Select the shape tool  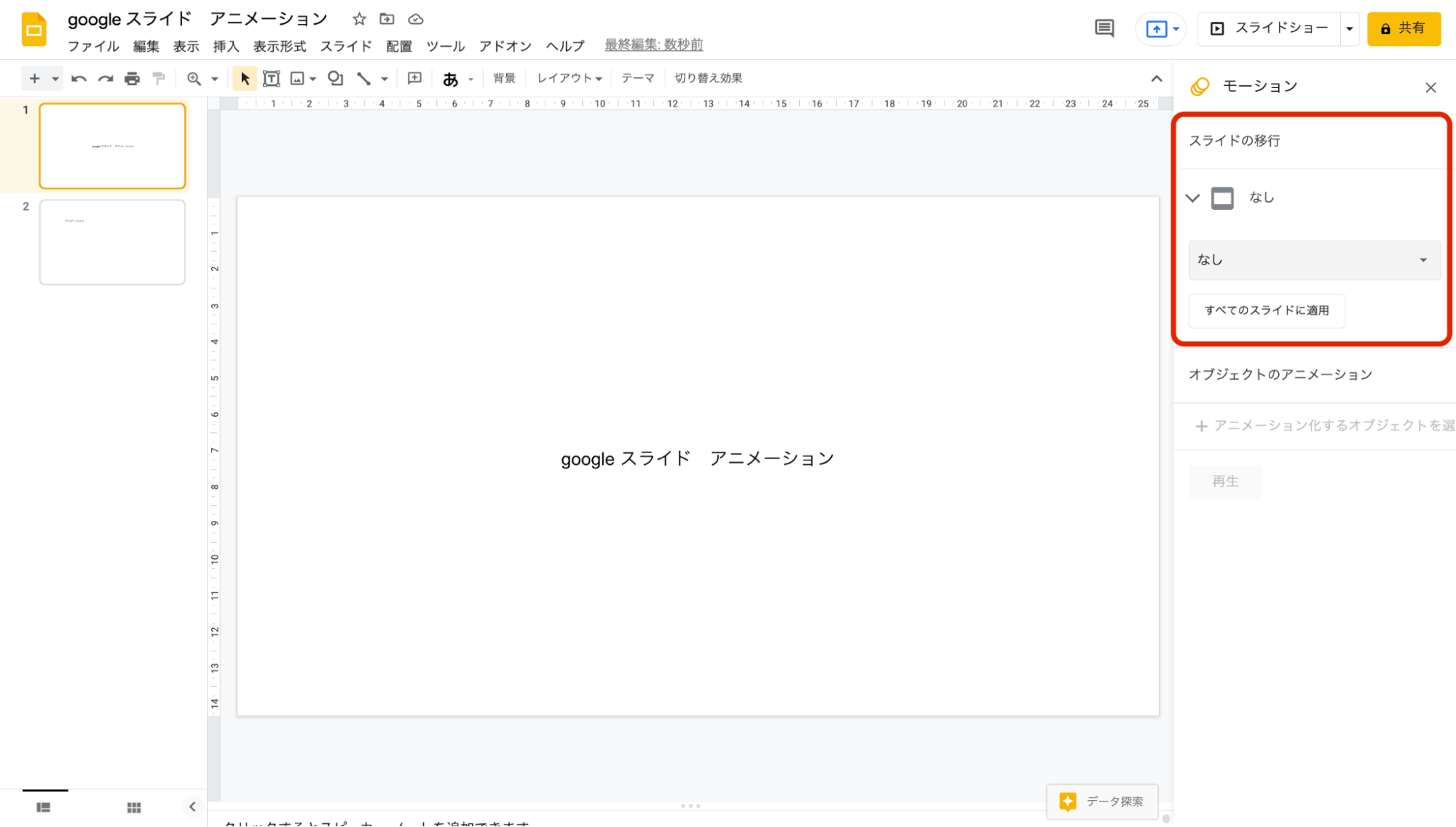(335, 78)
